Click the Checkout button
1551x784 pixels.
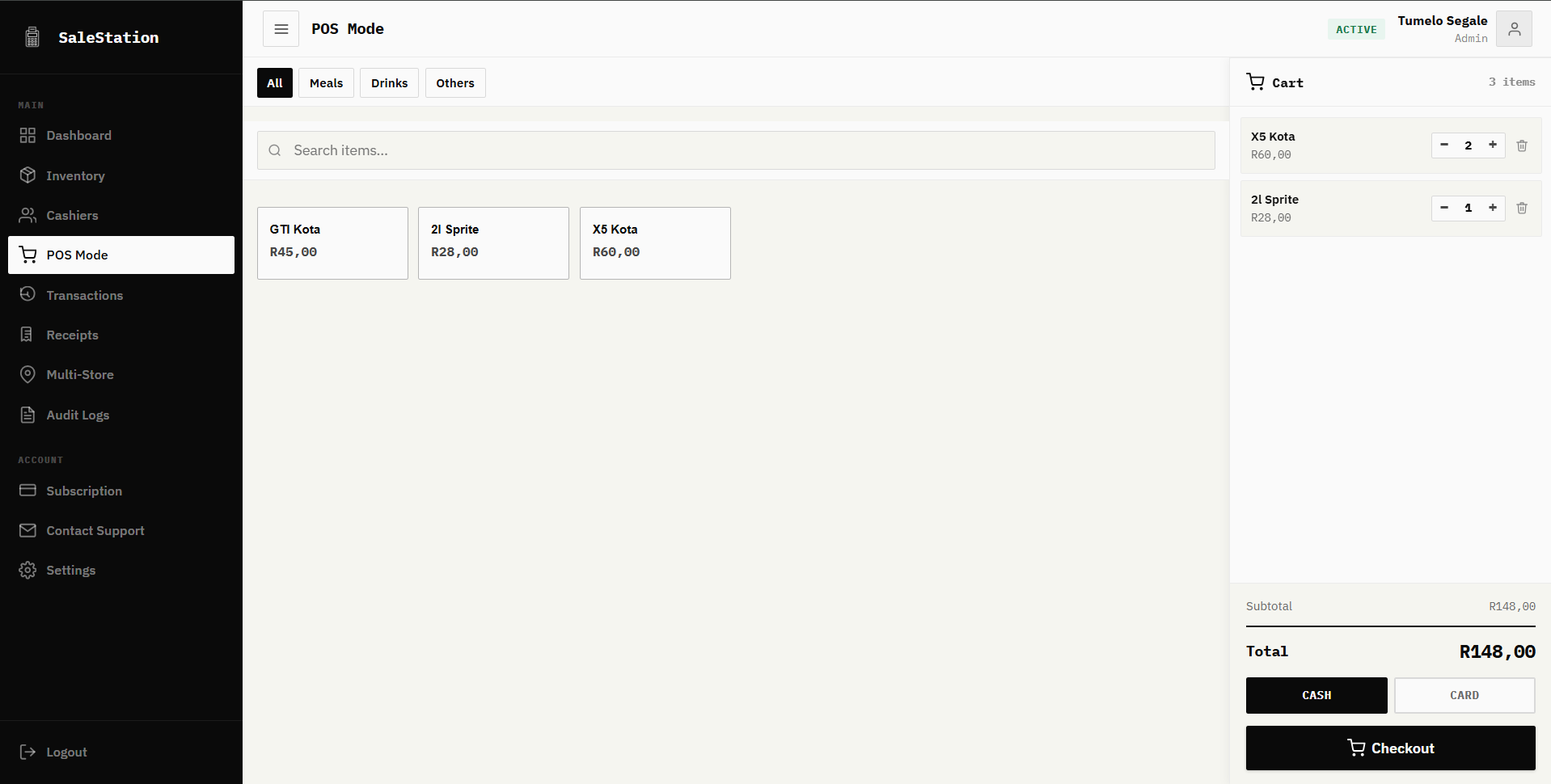(x=1391, y=748)
